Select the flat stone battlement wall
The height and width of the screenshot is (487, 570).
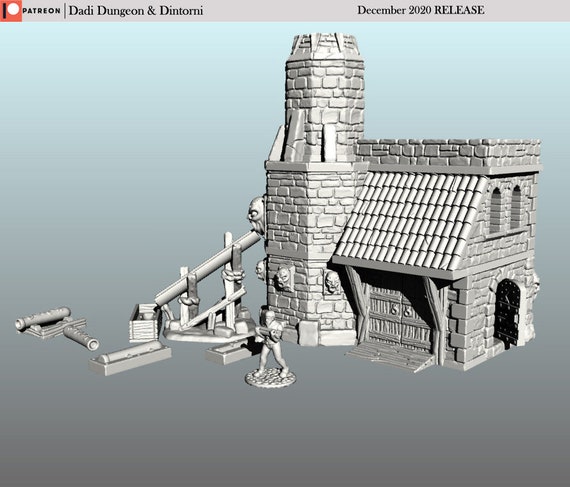[448, 153]
